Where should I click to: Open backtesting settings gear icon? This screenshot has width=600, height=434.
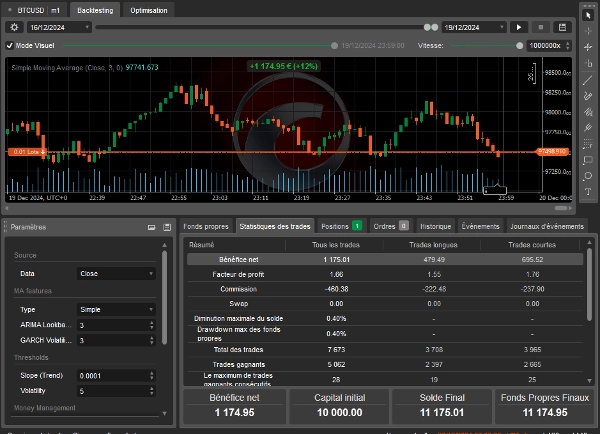click(14, 28)
